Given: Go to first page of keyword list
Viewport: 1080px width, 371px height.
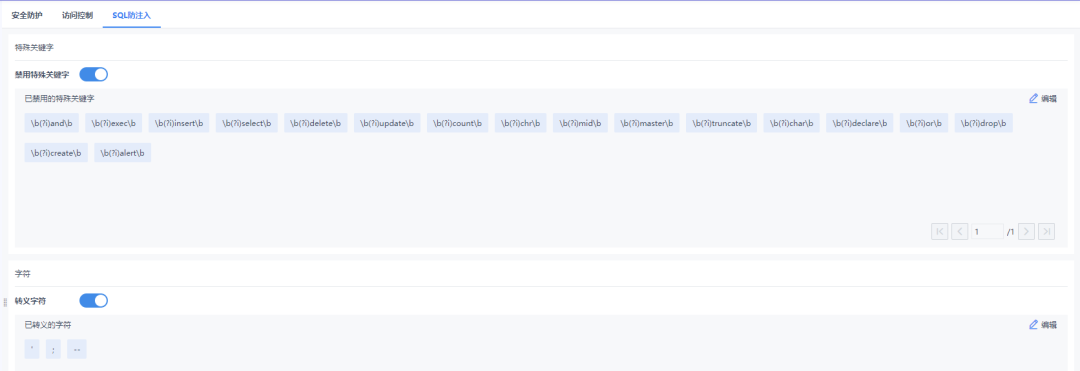Looking at the screenshot, I should 939,231.
